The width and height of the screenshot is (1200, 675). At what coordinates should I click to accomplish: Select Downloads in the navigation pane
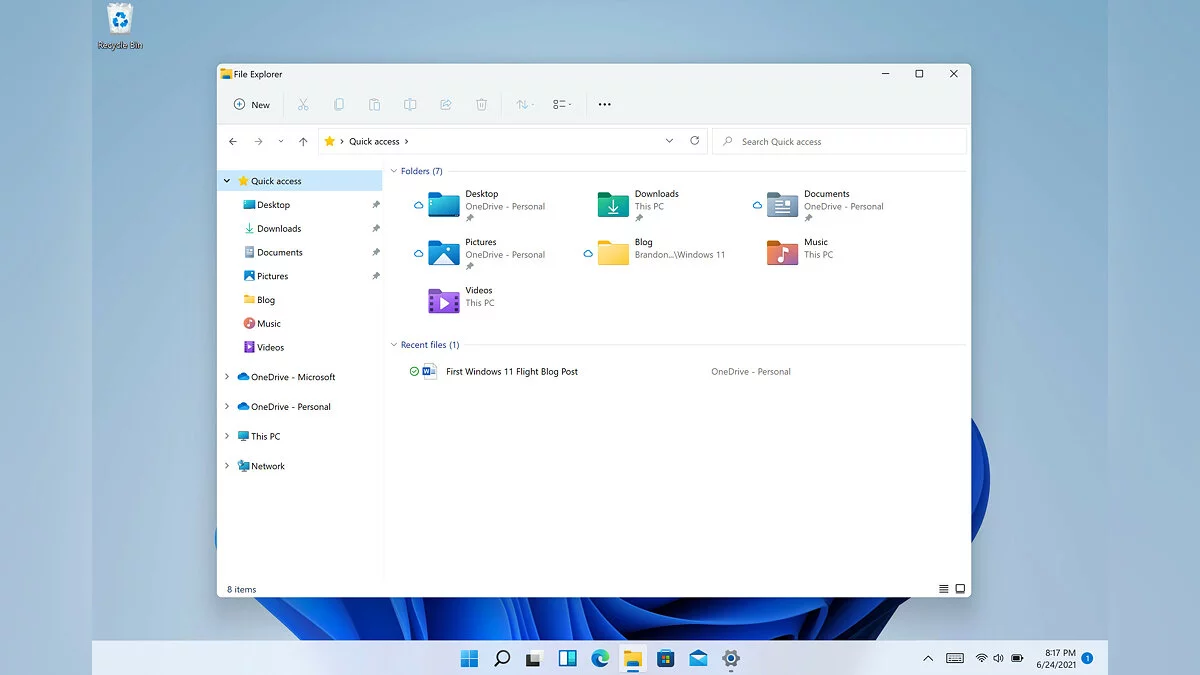278,229
